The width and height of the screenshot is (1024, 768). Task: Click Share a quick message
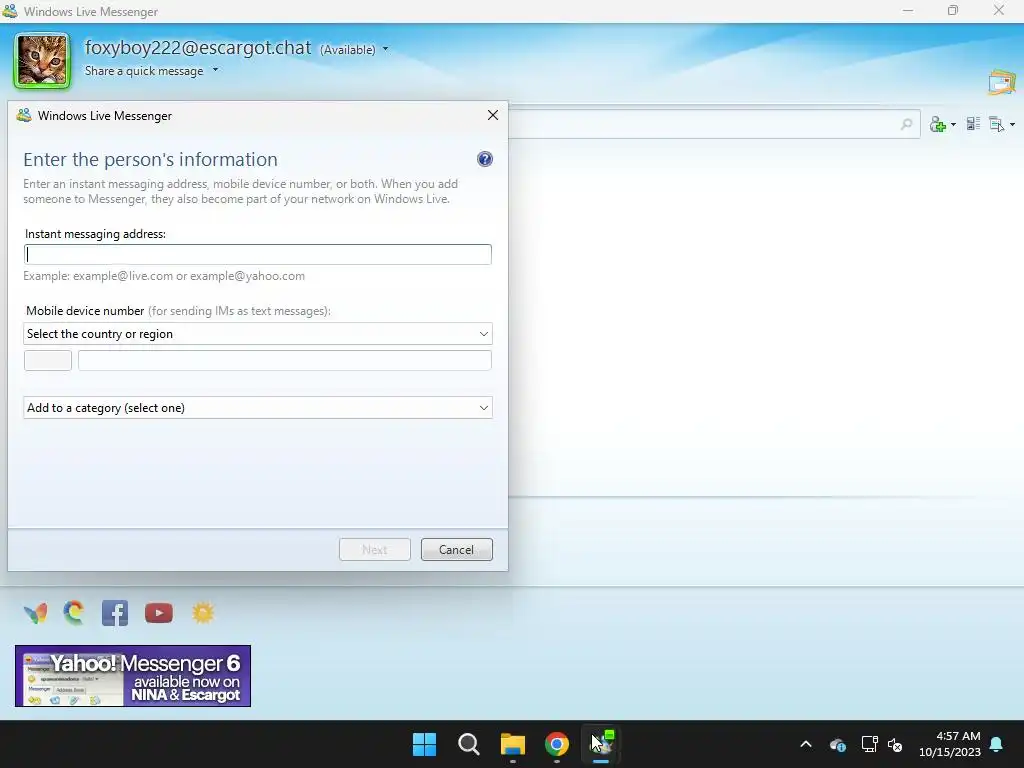point(144,71)
